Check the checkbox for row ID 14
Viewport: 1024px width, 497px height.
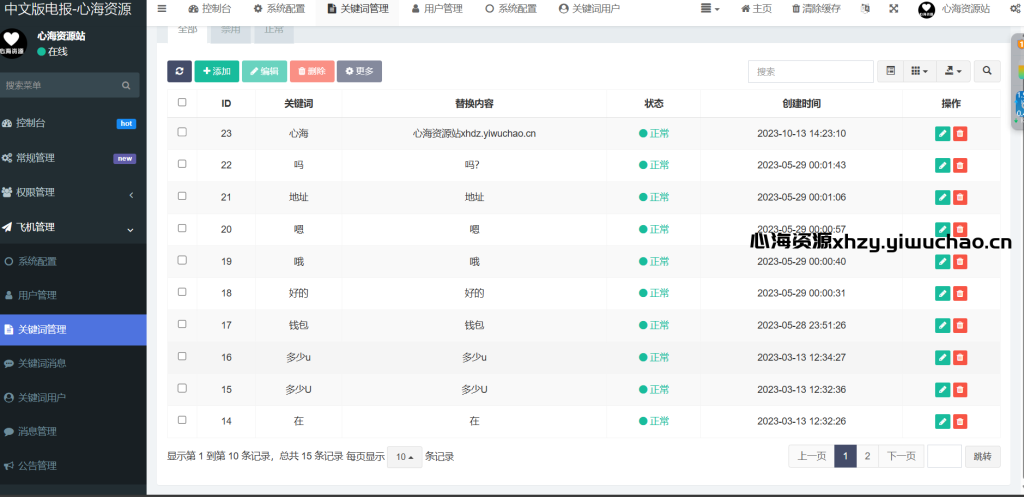[182, 420]
